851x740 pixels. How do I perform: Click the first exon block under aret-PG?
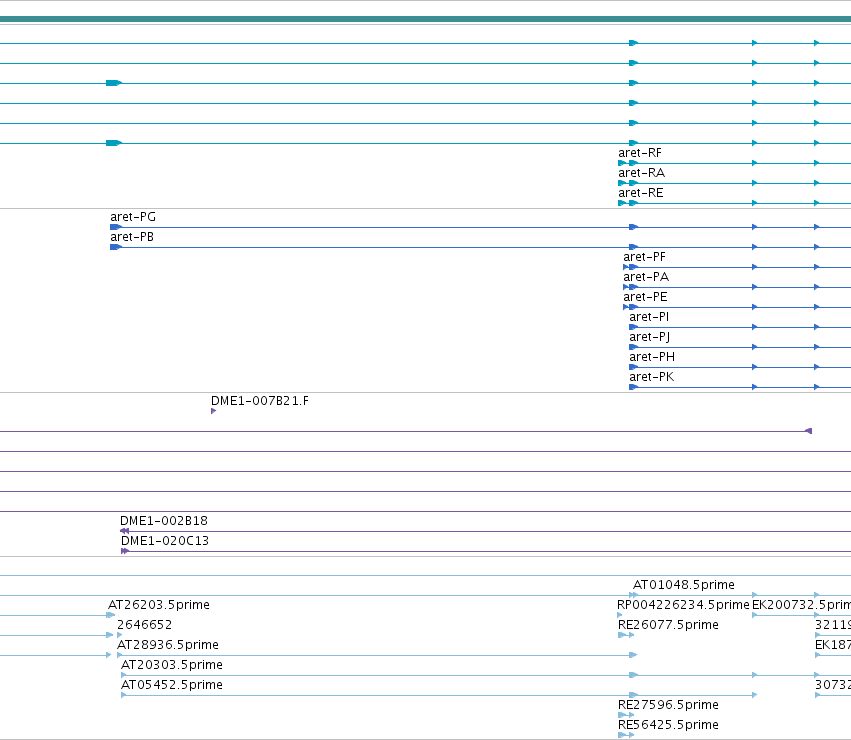click(x=116, y=227)
